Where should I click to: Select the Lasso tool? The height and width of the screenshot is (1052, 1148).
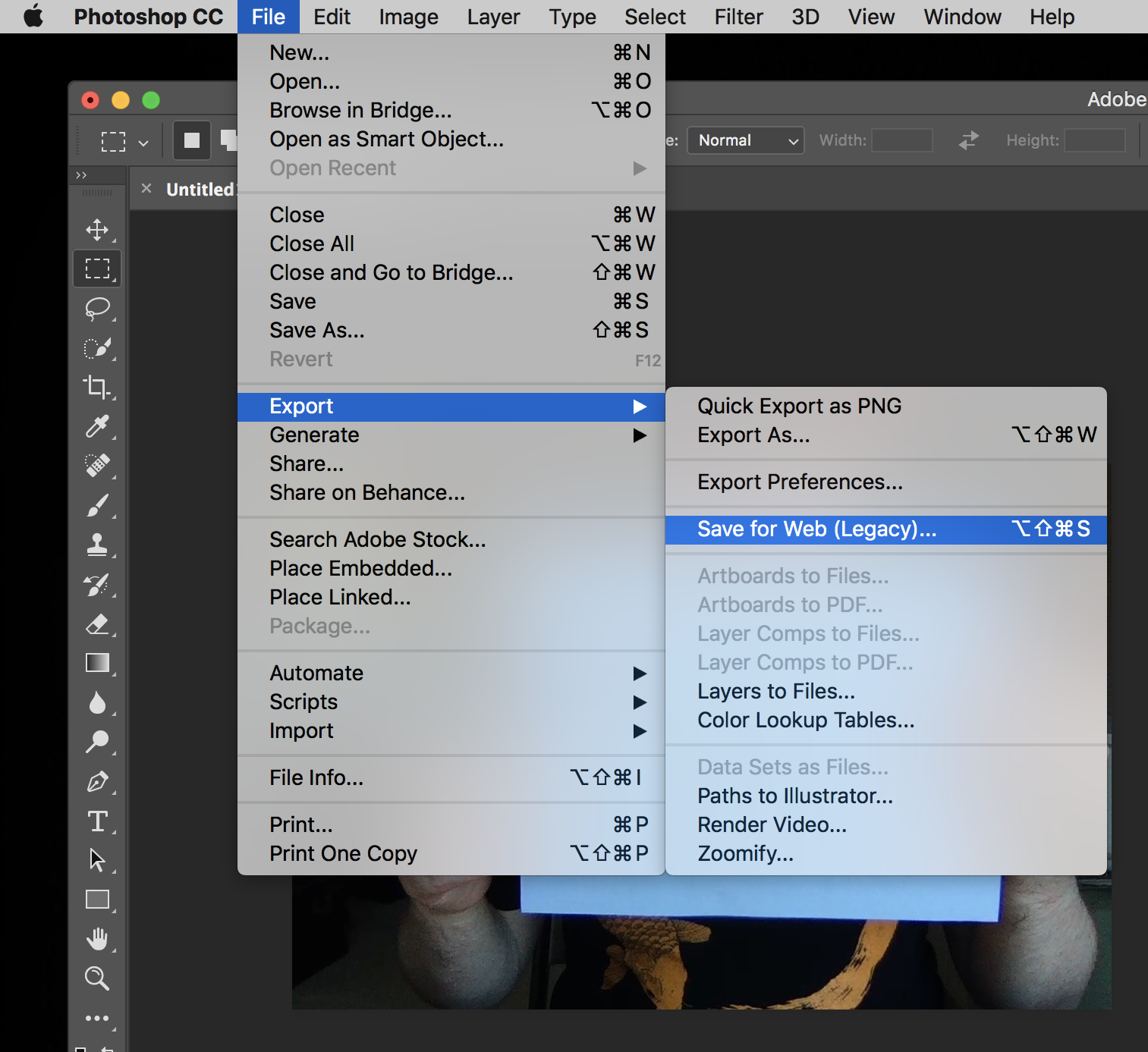click(97, 309)
